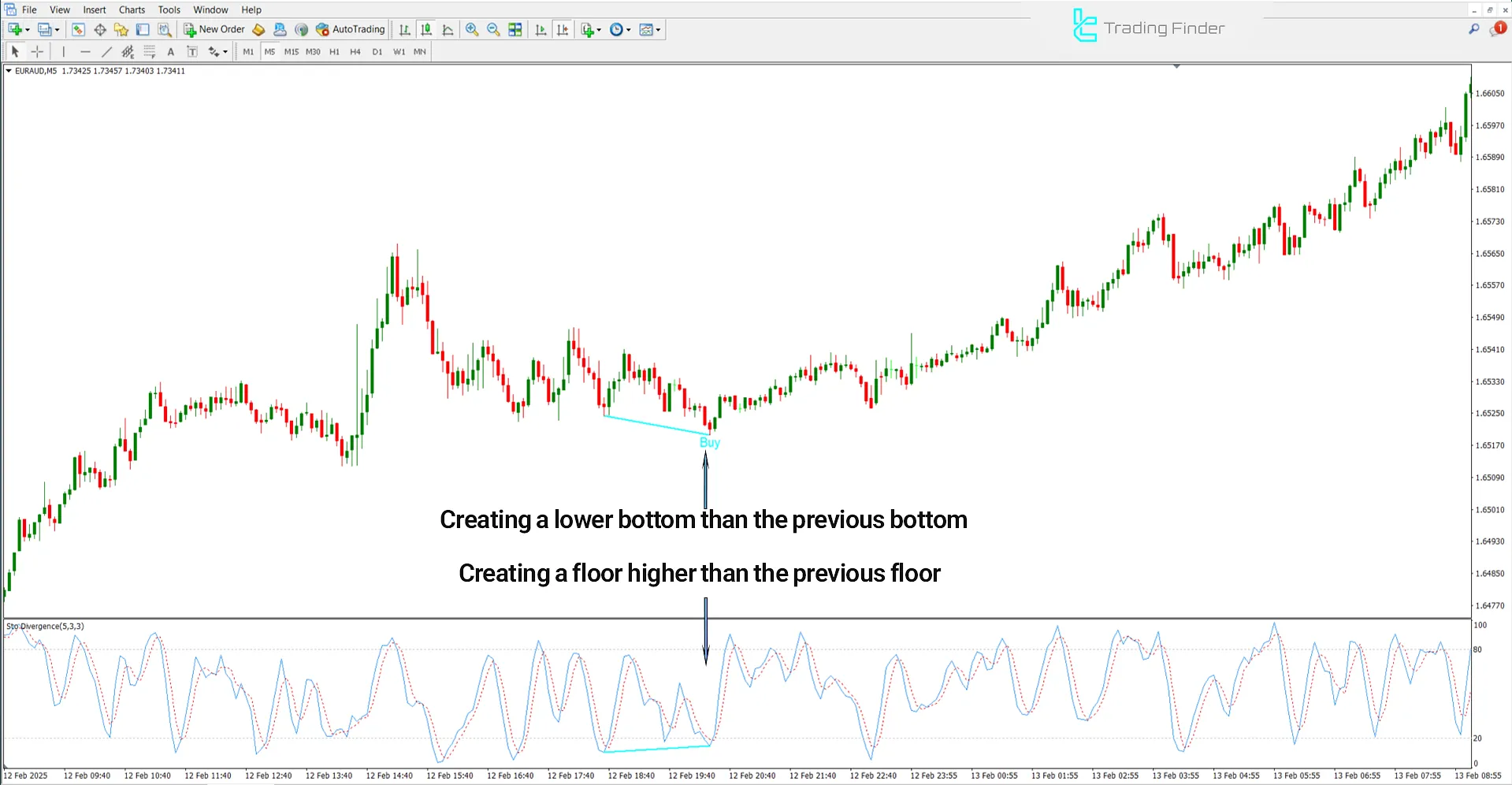Open the Insert menu
Viewport: 1512px width, 785px height.
tap(95, 9)
